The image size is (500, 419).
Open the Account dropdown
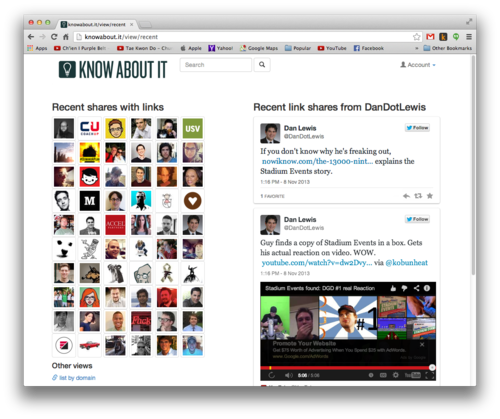[418, 65]
